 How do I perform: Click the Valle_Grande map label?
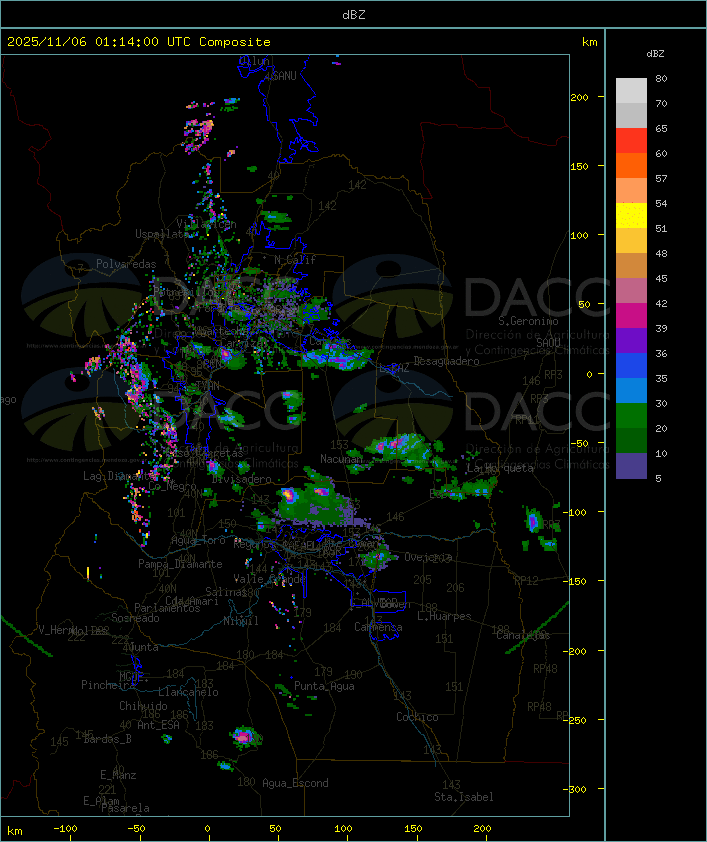270,579
